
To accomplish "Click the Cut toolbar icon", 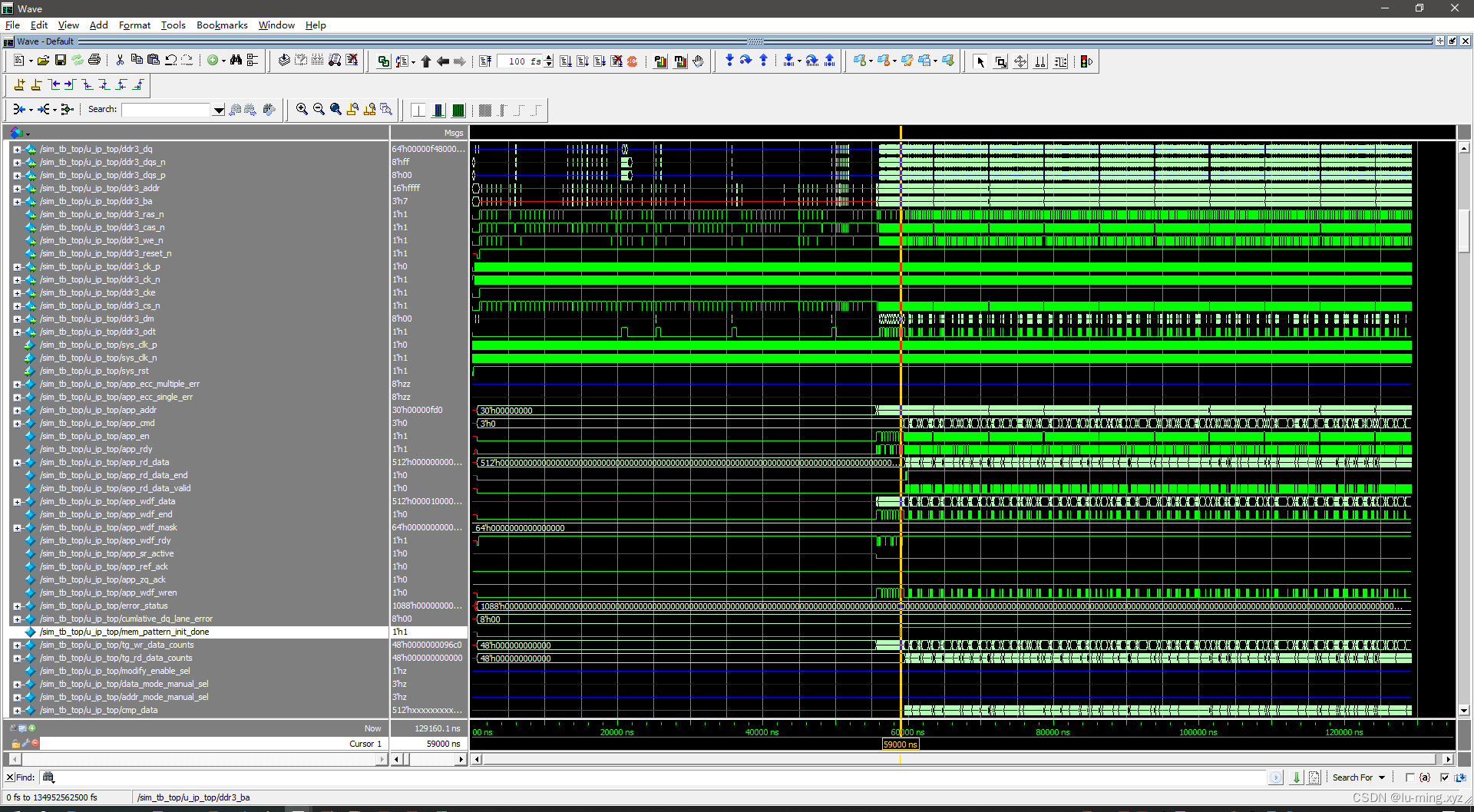I will click(121, 60).
